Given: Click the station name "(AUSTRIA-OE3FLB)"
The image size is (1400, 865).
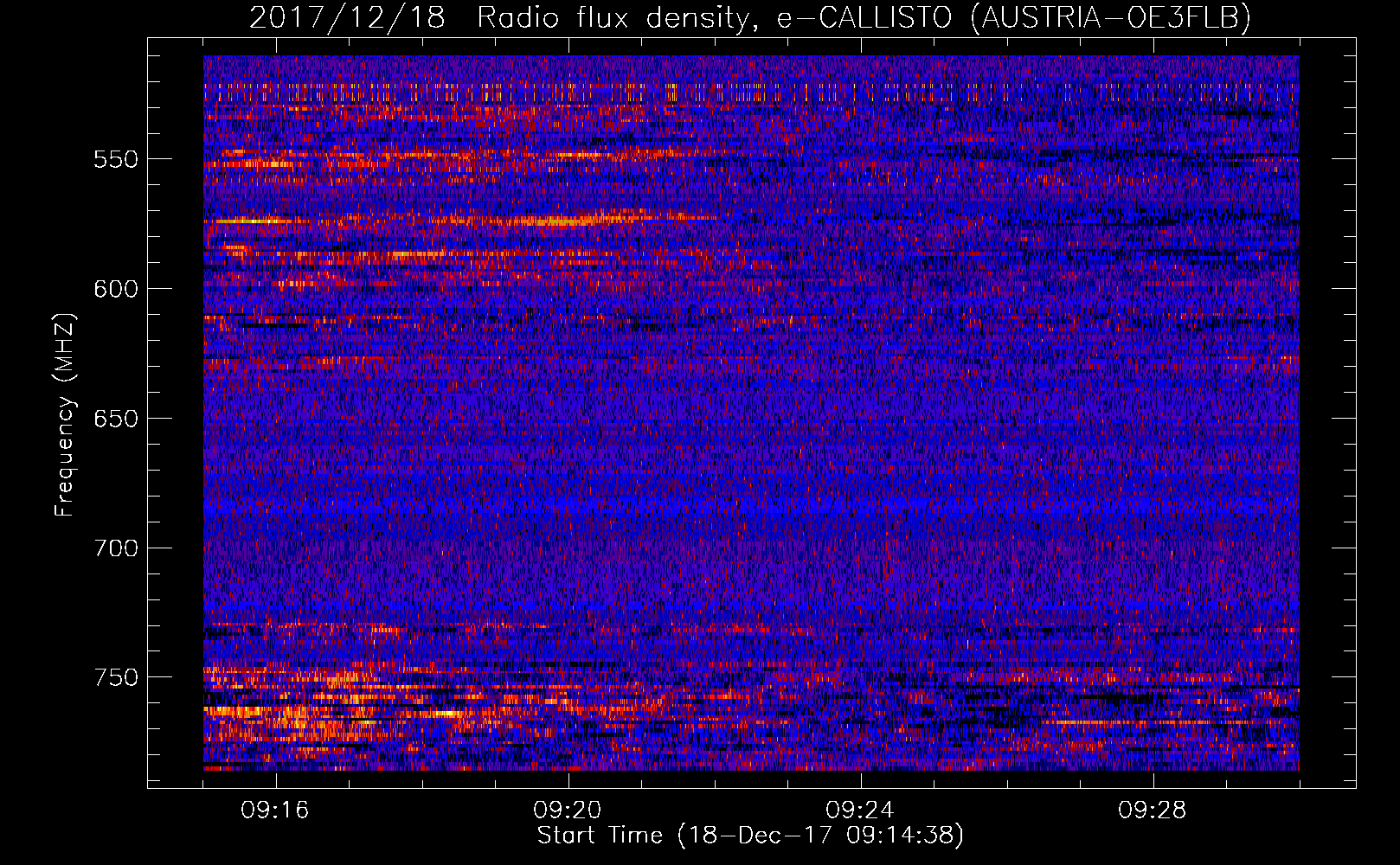Looking at the screenshot, I should (1110, 18).
